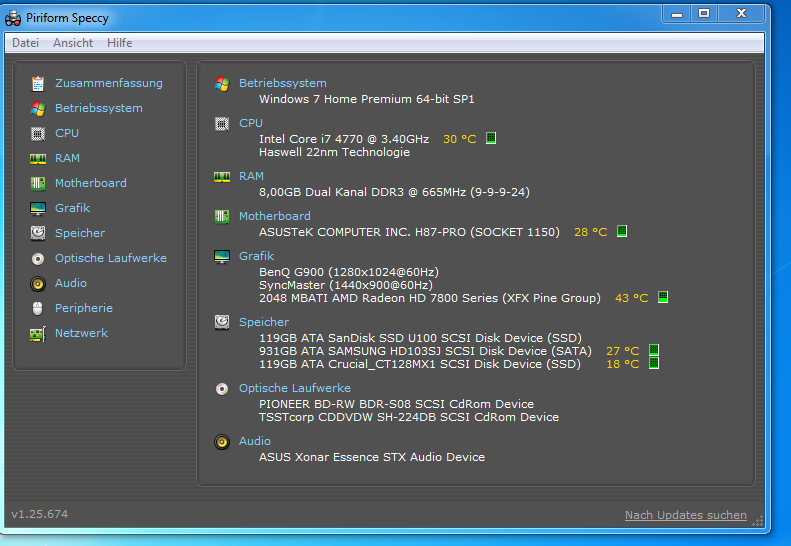Click the Motherboard icon in sidebar

click(x=38, y=184)
